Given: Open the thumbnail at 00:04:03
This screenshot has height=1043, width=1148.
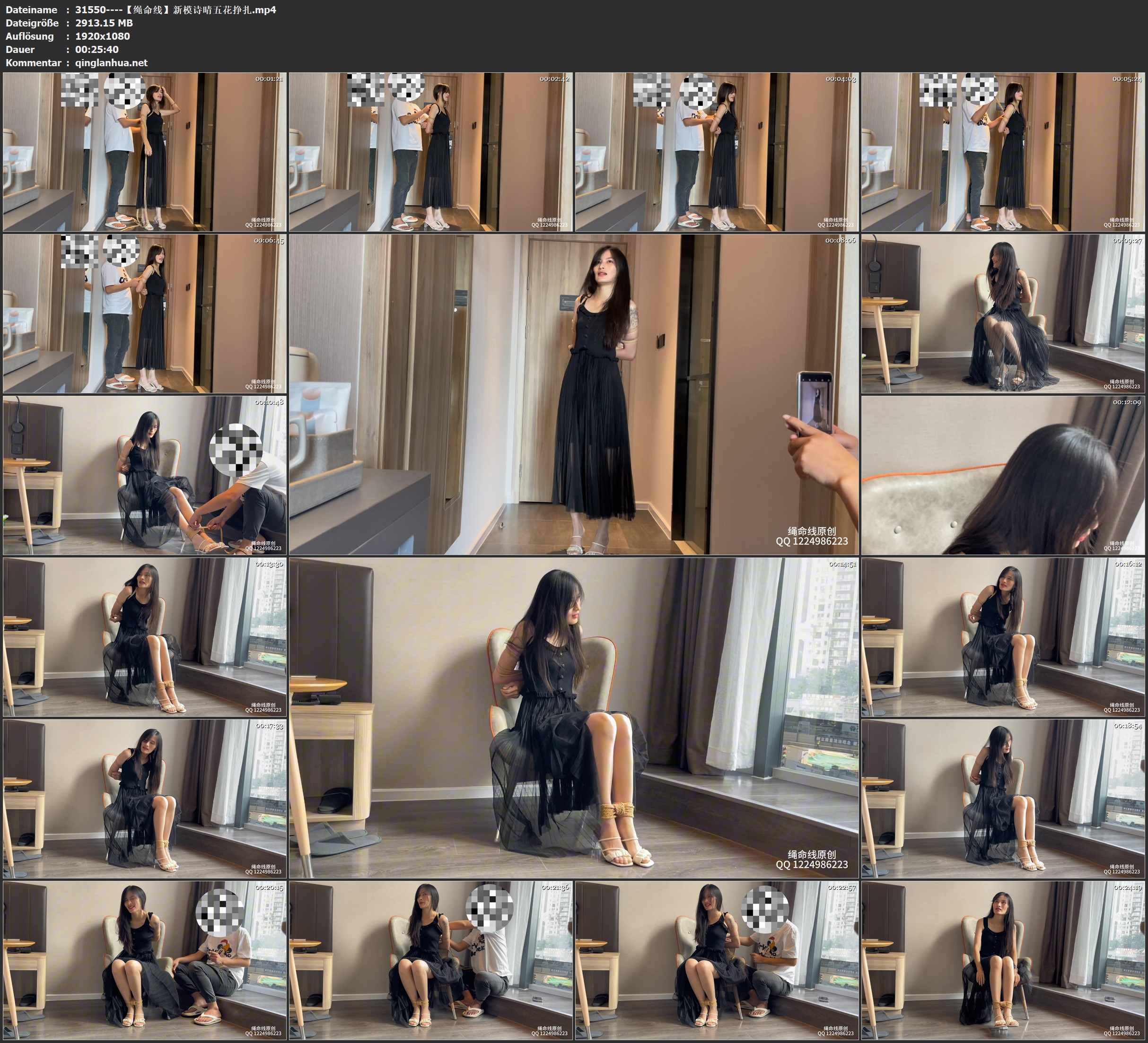Looking at the screenshot, I should pyautogui.click(x=716, y=151).
